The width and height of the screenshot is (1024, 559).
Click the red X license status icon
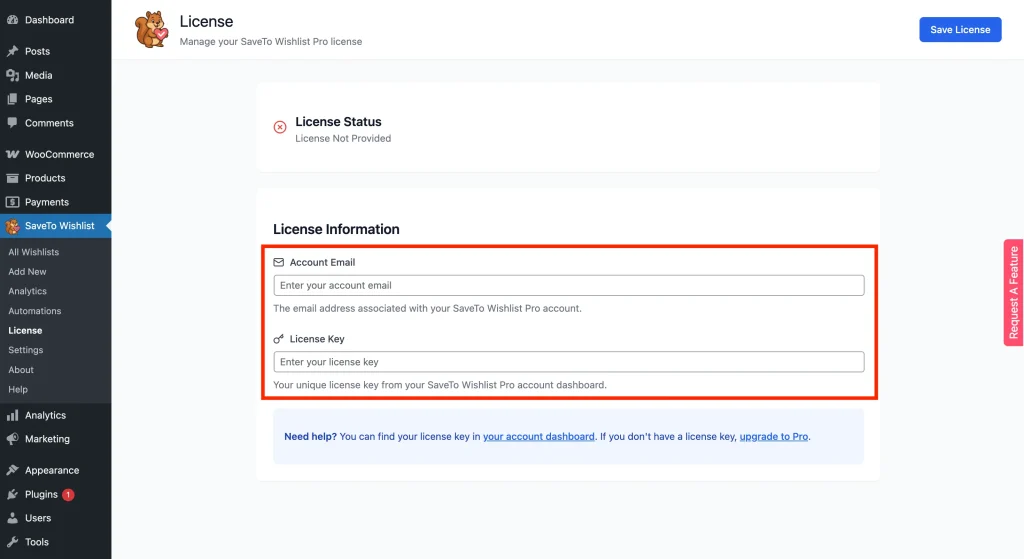280,127
